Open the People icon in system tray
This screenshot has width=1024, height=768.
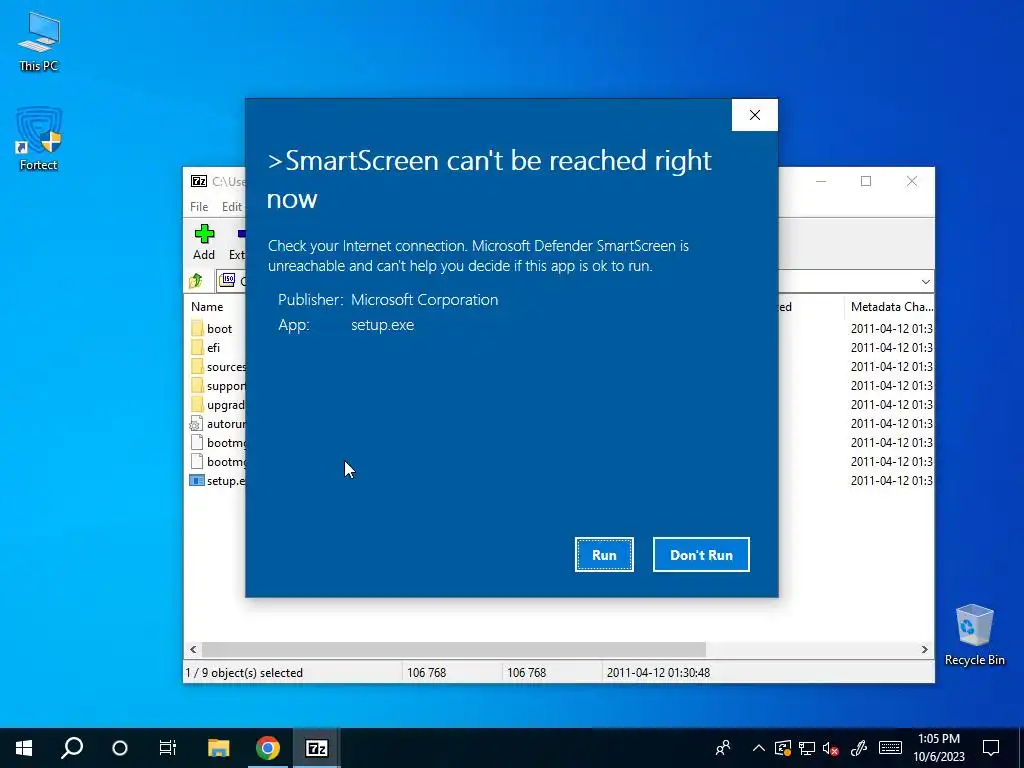tap(723, 748)
